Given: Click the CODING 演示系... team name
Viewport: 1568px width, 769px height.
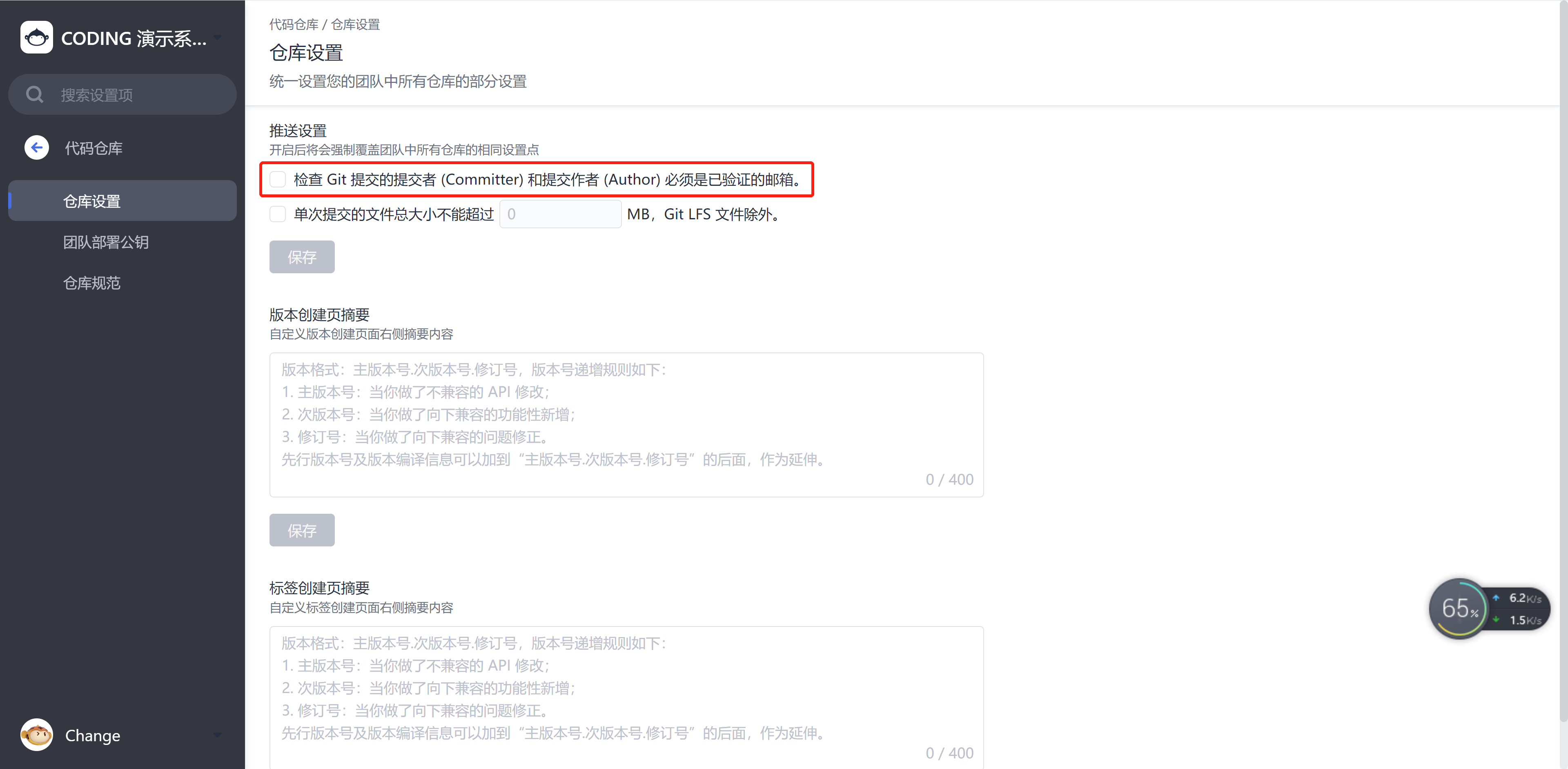Looking at the screenshot, I should point(134,38).
